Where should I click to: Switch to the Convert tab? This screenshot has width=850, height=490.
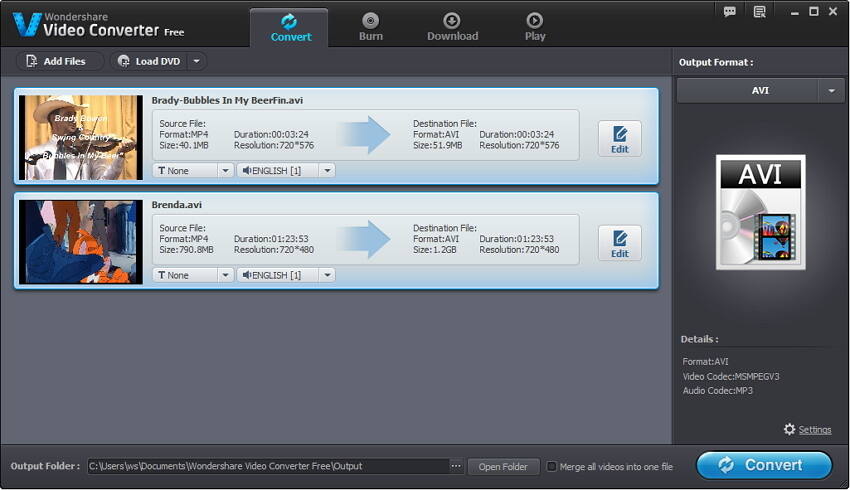[289, 28]
